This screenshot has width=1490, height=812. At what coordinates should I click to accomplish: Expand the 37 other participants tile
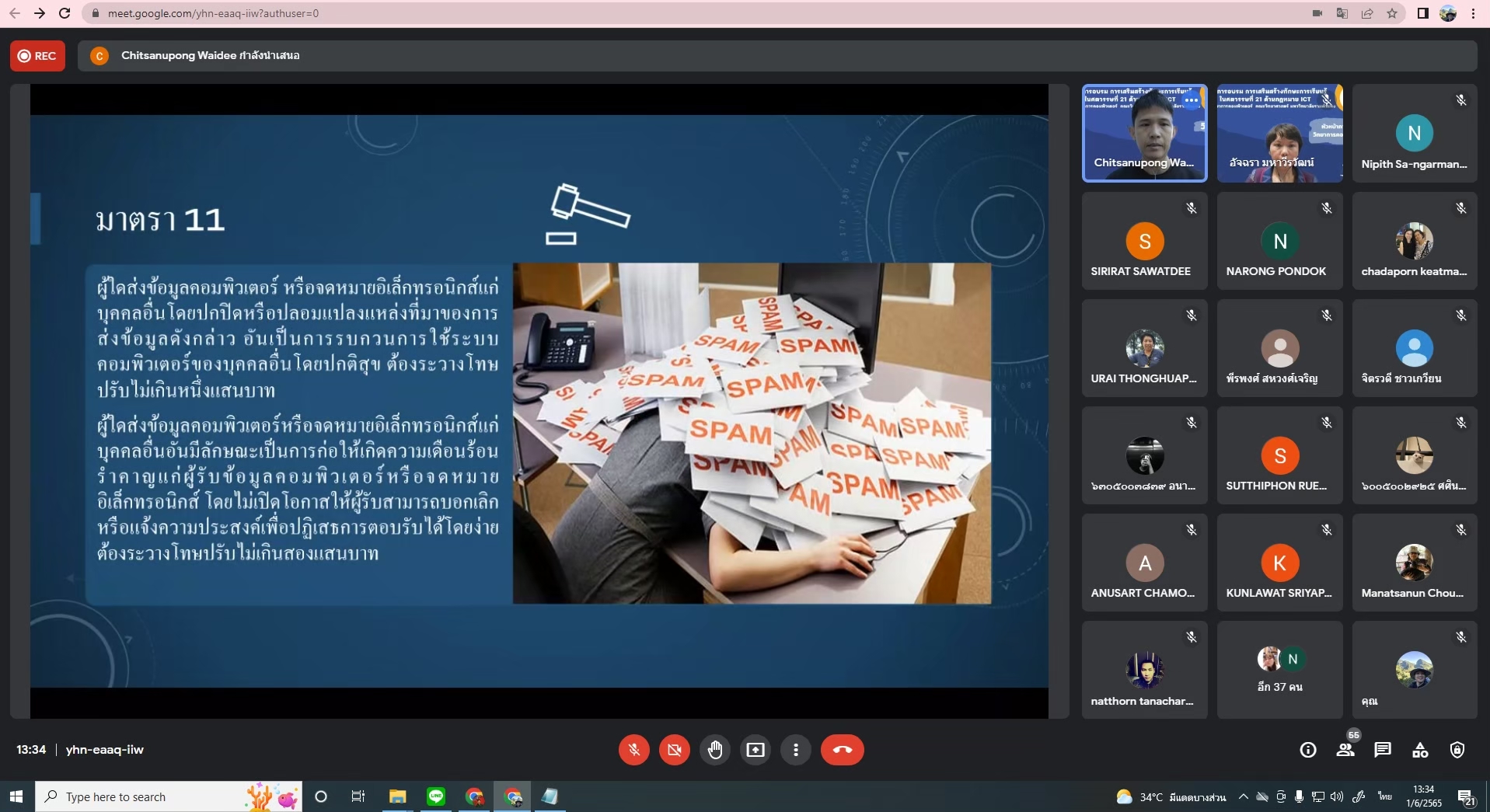[1279, 670]
